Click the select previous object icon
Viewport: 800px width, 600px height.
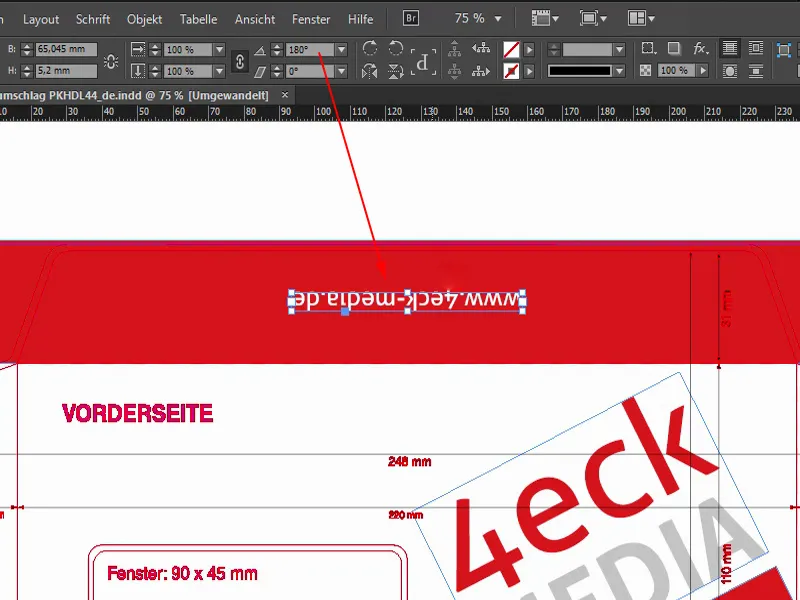[481, 49]
